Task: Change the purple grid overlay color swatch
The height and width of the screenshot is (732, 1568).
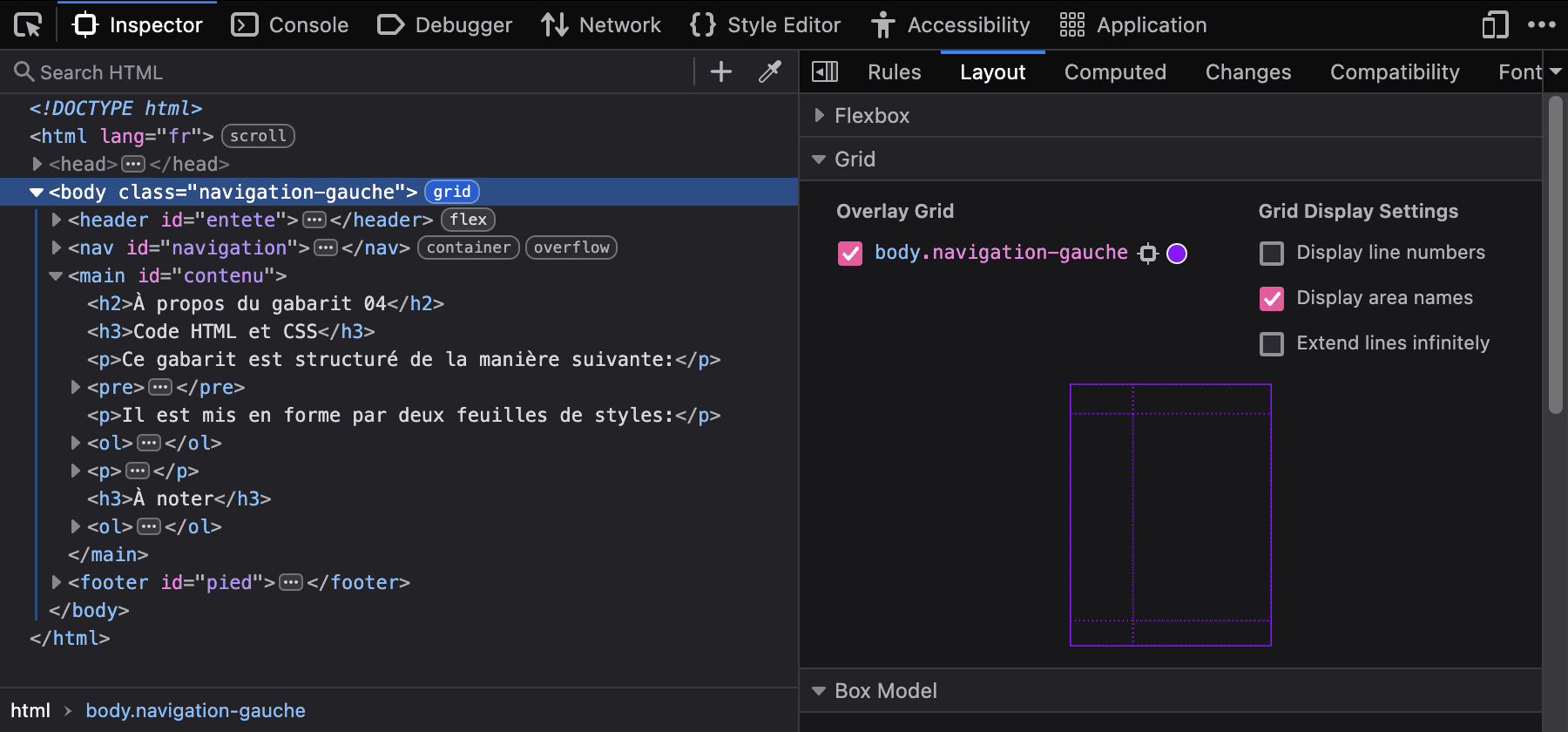Action: coord(1177,254)
